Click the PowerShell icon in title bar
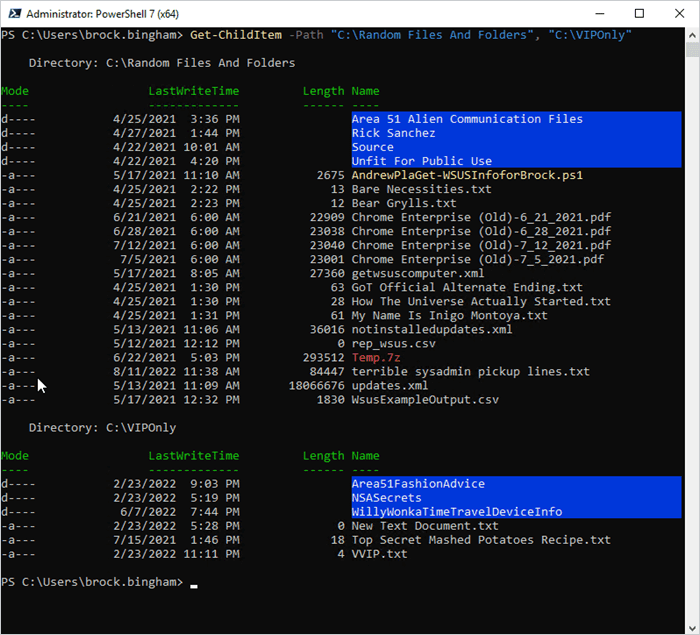The image size is (700, 635). coord(14,14)
